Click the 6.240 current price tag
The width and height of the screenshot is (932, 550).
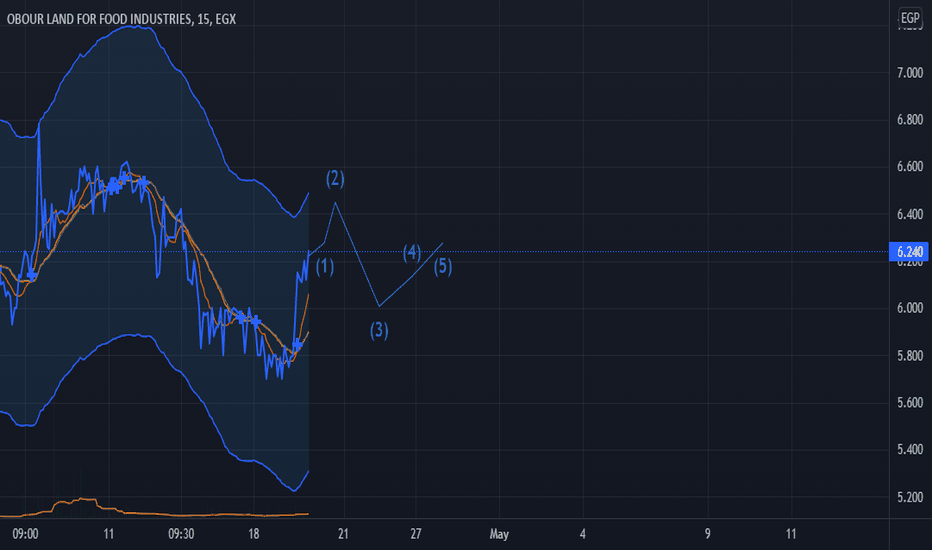click(909, 252)
